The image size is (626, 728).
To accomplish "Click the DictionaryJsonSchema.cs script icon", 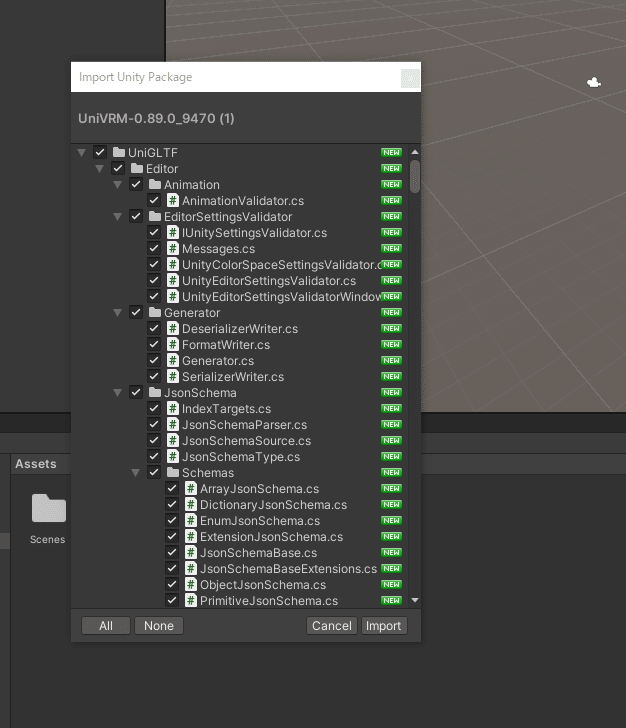I will pyautogui.click(x=191, y=505).
